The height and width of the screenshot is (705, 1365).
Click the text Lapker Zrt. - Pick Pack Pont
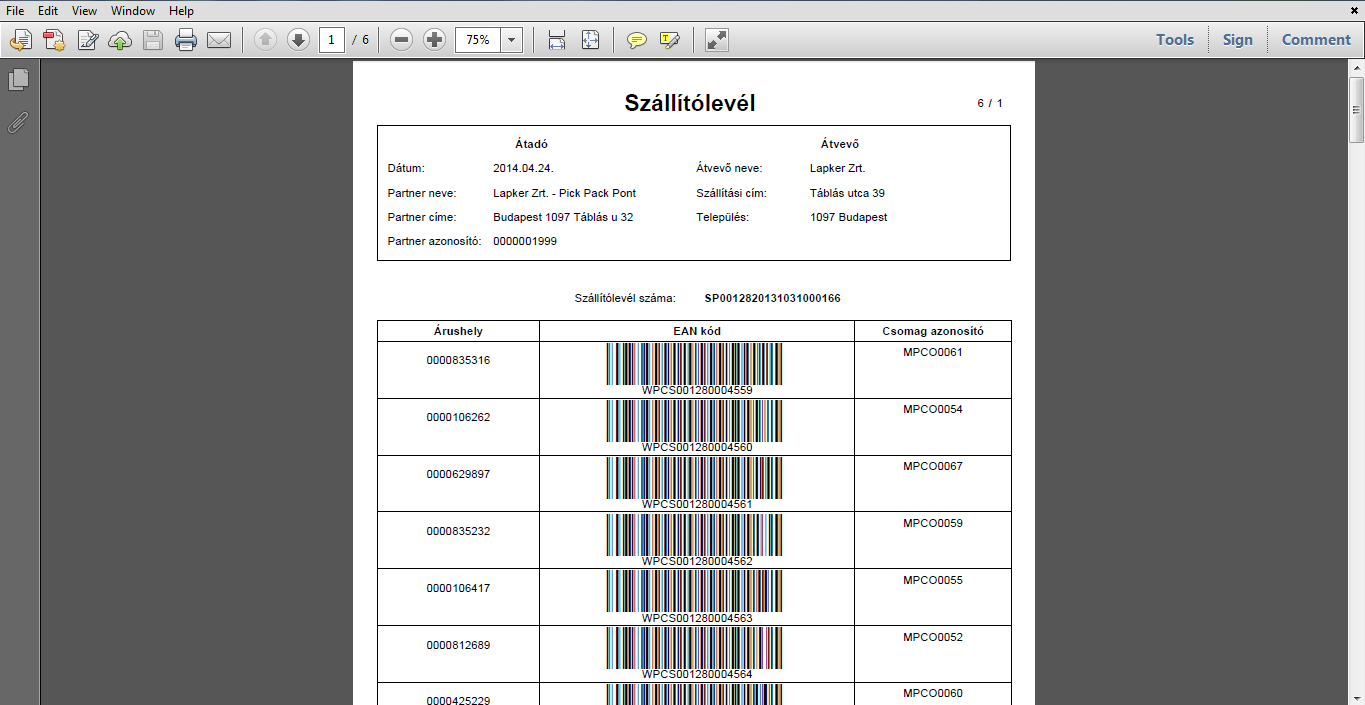click(564, 193)
